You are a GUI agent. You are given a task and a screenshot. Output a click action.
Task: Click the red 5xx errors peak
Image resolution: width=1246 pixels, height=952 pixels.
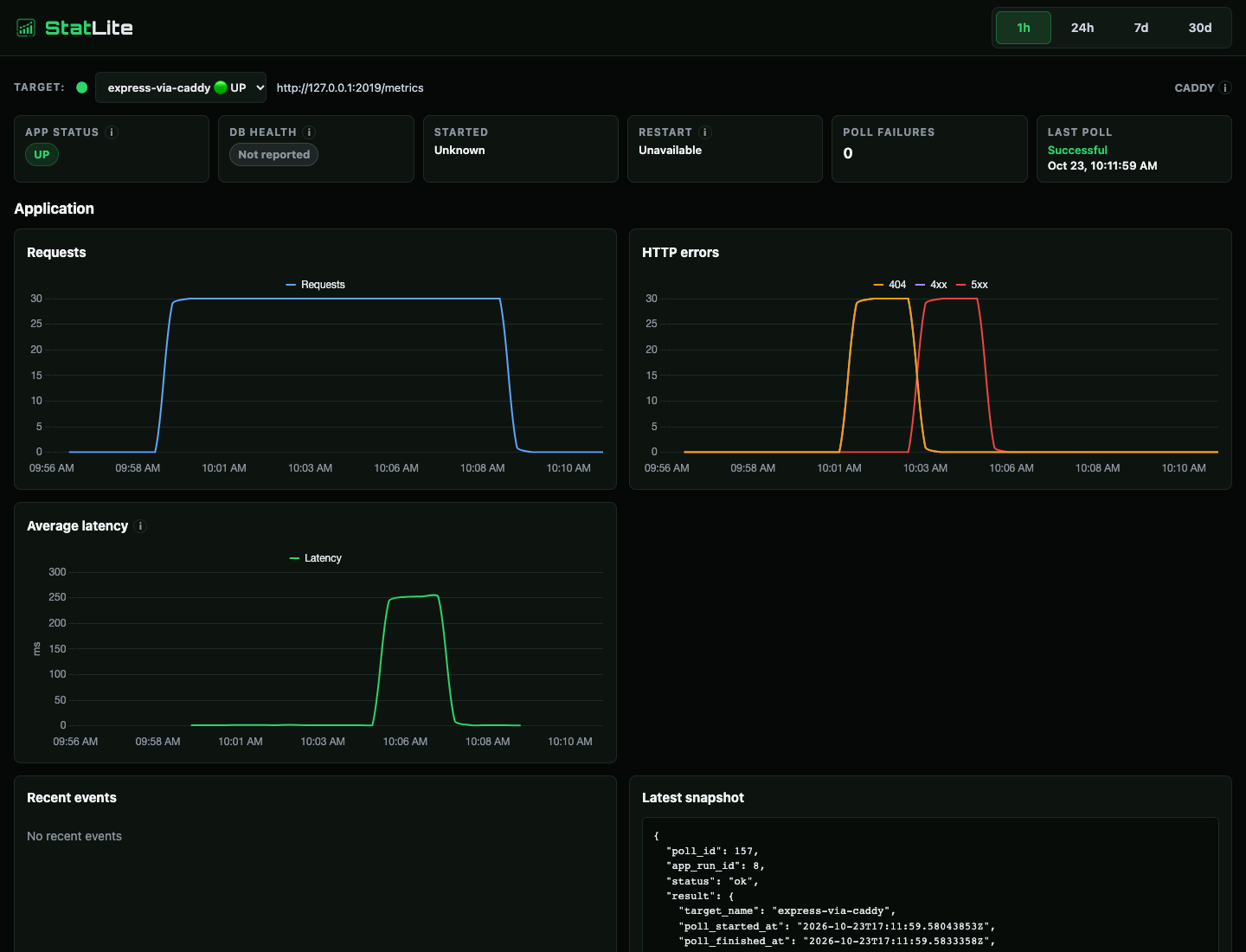(x=959, y=299)
